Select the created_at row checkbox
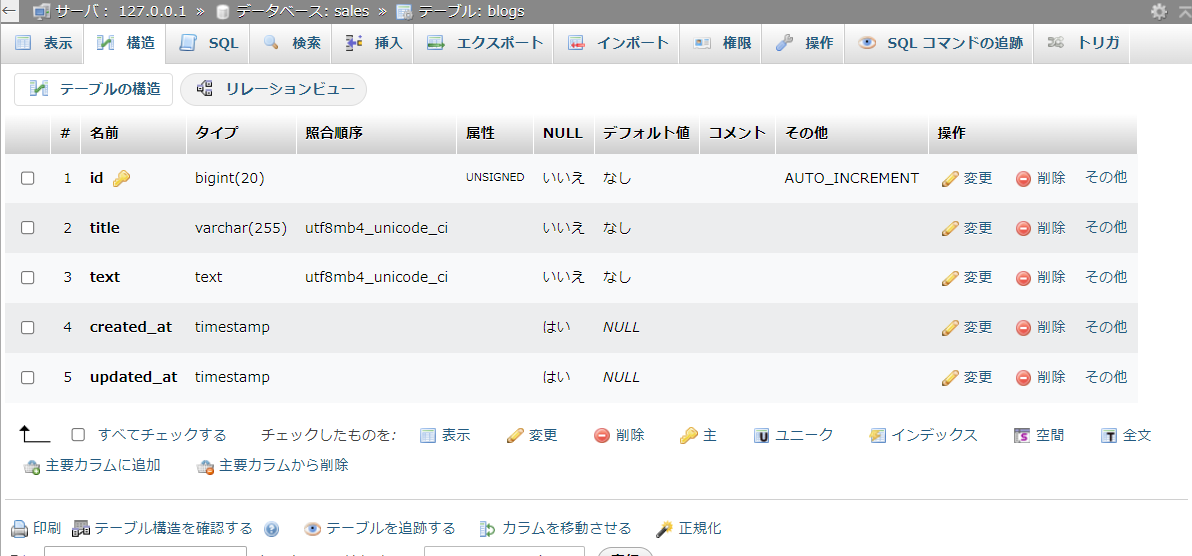Viewport: 1192px width, 556px height. point(28,328)
